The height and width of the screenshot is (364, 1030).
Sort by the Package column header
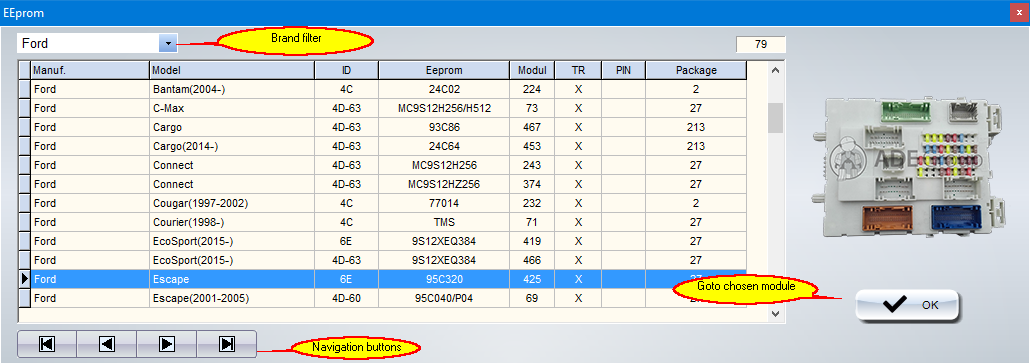696,70
